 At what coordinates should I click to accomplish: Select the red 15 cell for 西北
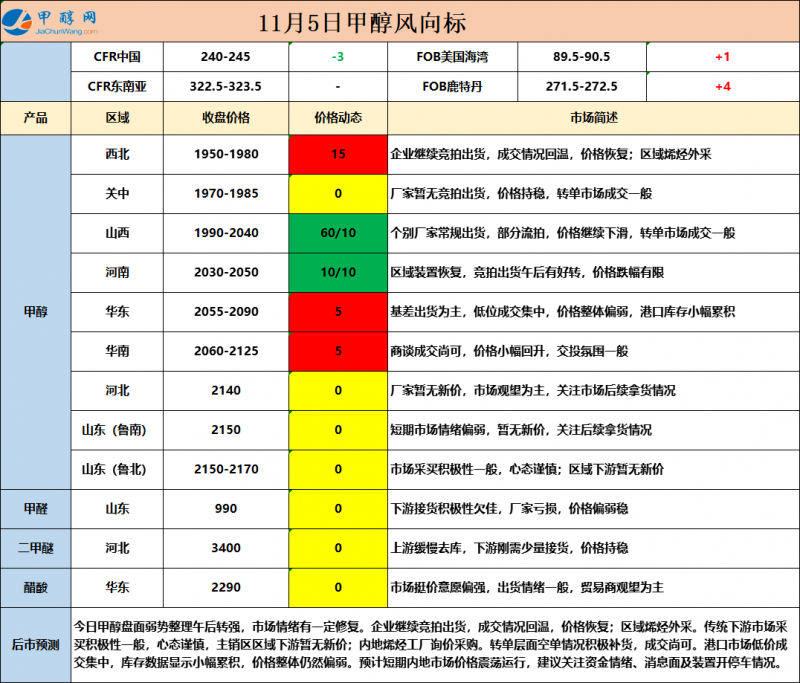(x=338, y=154)
